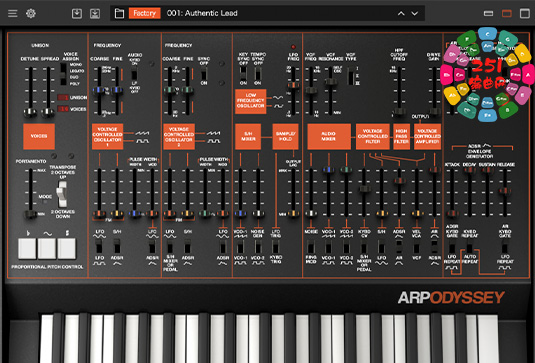The image size is (535, 363).
Task: Click the save preset as icon
Action: [x=95, y=13]
